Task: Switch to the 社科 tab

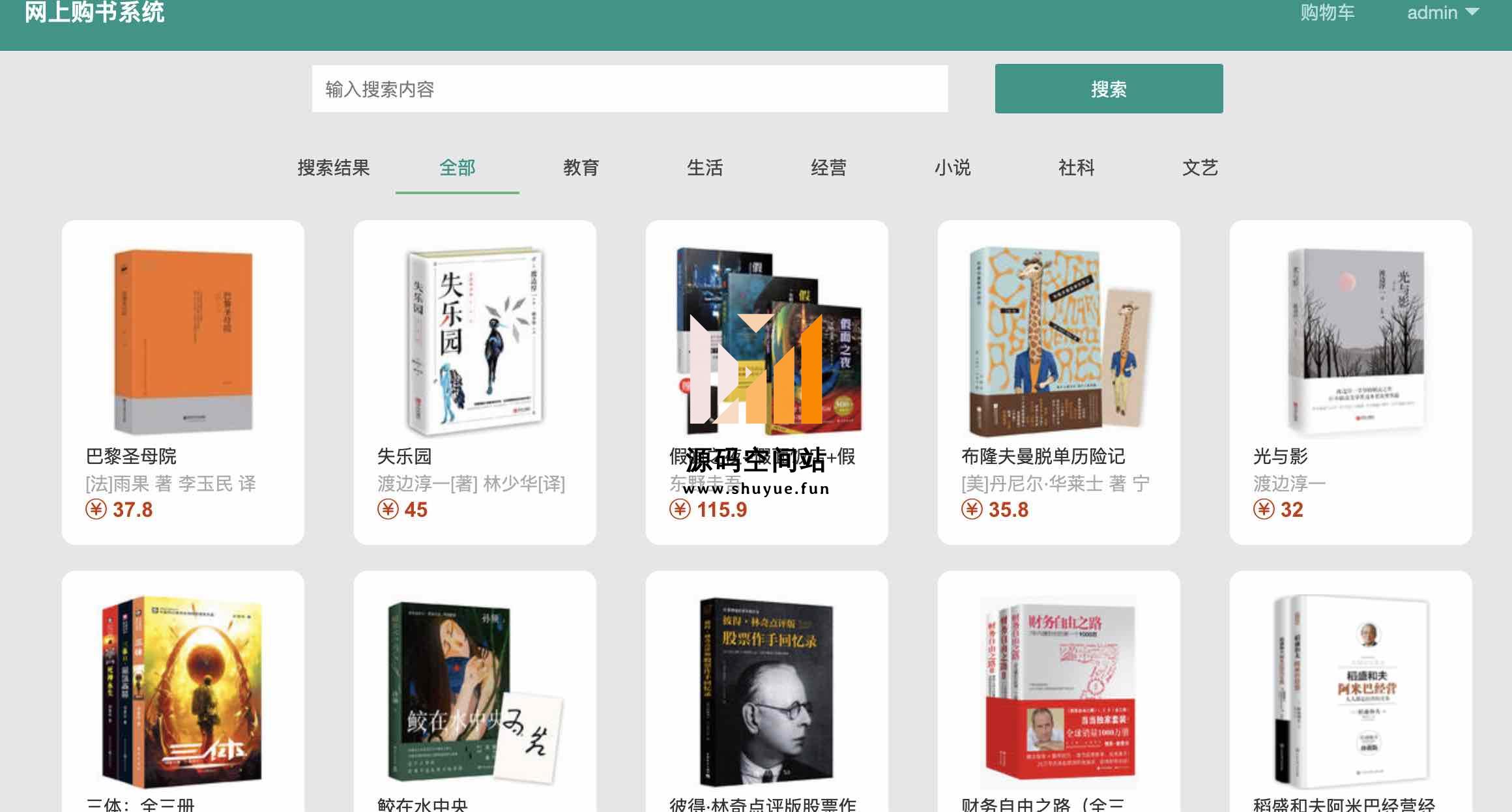Action: (1077, 167)
